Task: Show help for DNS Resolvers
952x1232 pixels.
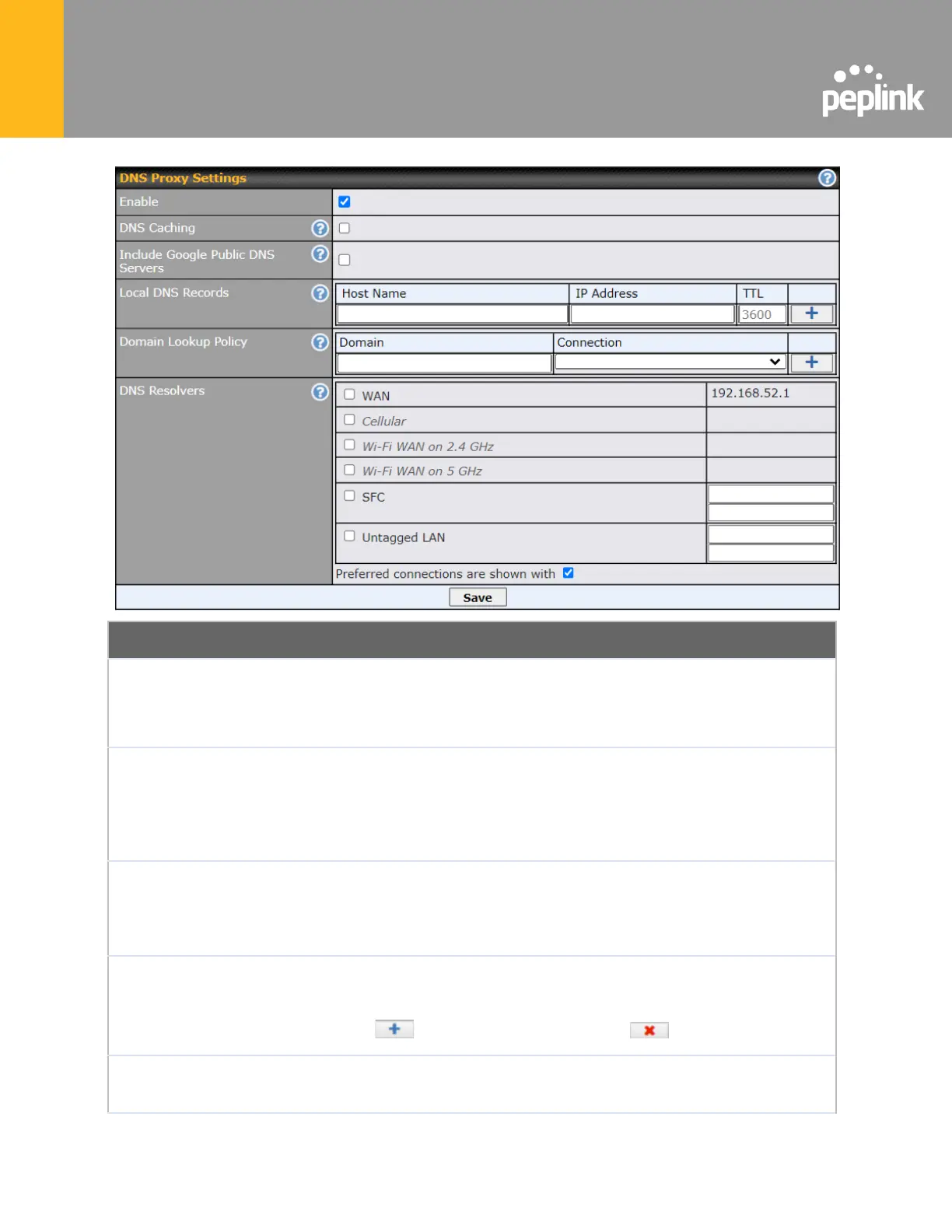Action: [x=320, y=392]
